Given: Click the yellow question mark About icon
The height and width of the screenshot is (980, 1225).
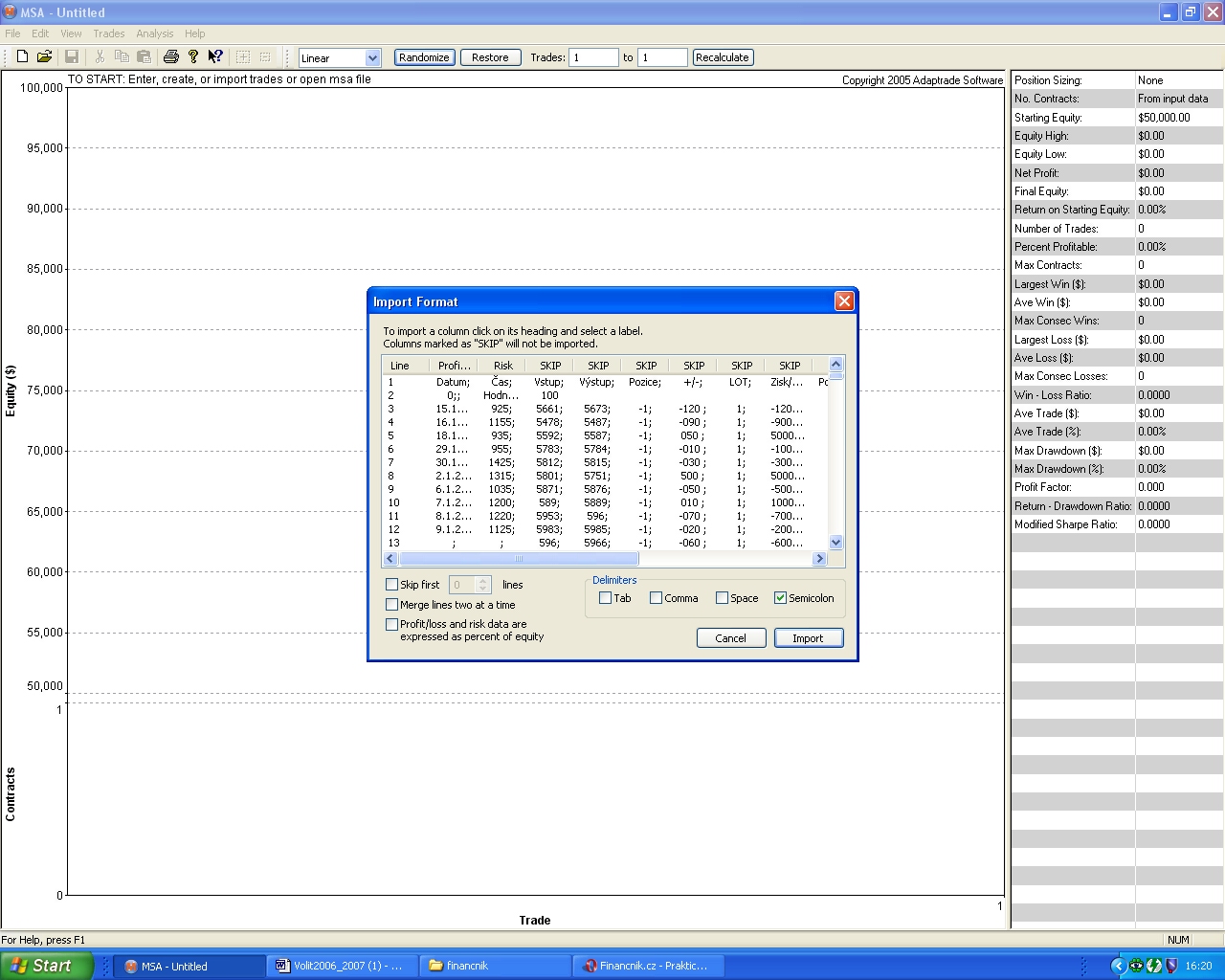Looking at the screenshot, I should (x=193, y=57).
